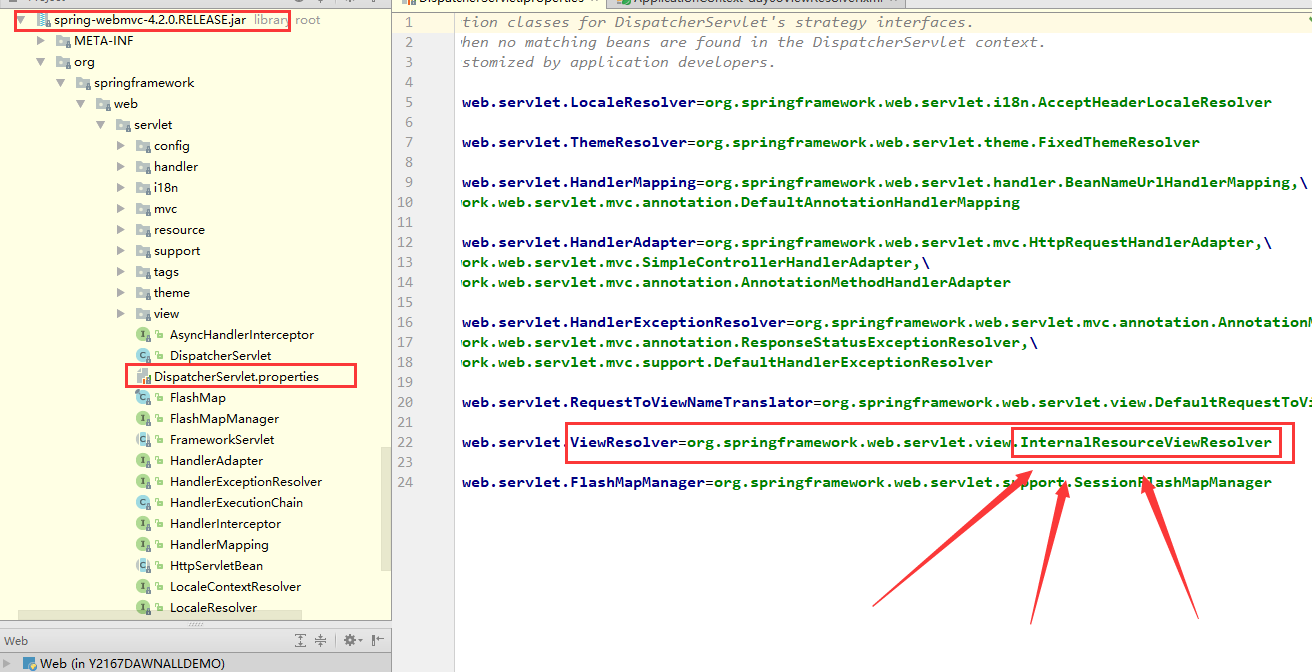Click the HandlerInterceptor interface icon

[145, 523]
